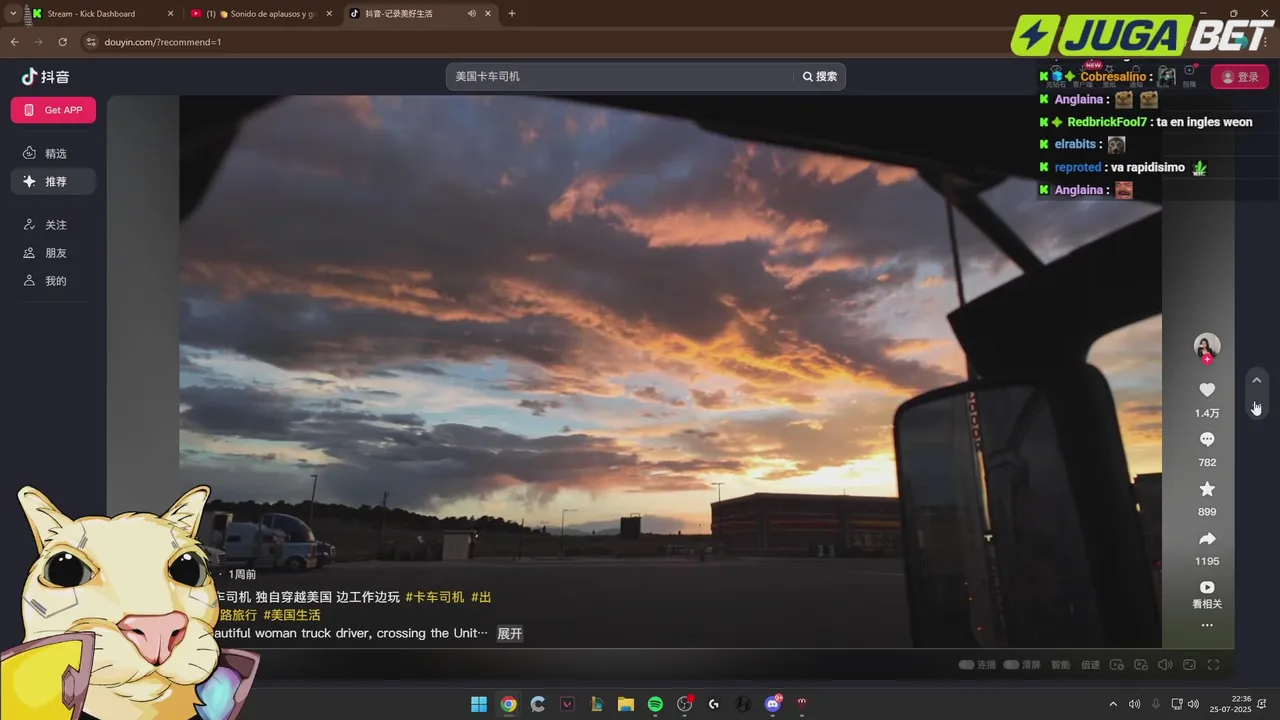Click the browser back arrow
The height and width of the screenshot is (720, 1280).
click(x=14, y=42)
